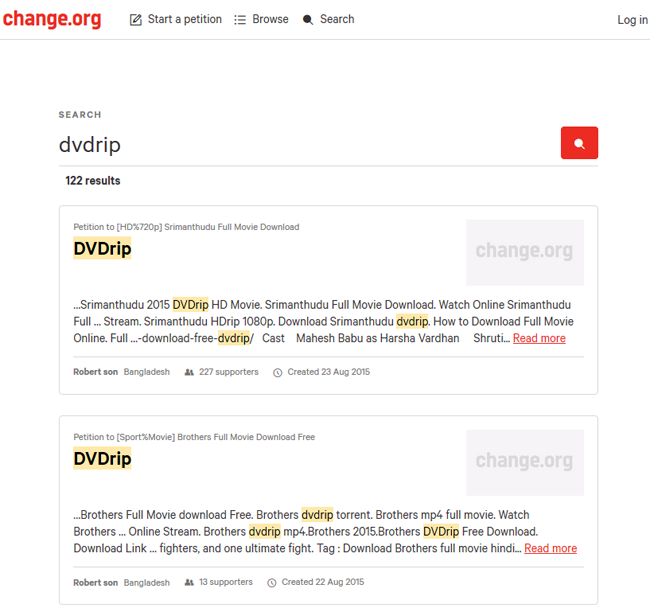The width and height of the screenshot is (650, 608).
Task: Open the change.org home logo
Action: click(52, 19)
